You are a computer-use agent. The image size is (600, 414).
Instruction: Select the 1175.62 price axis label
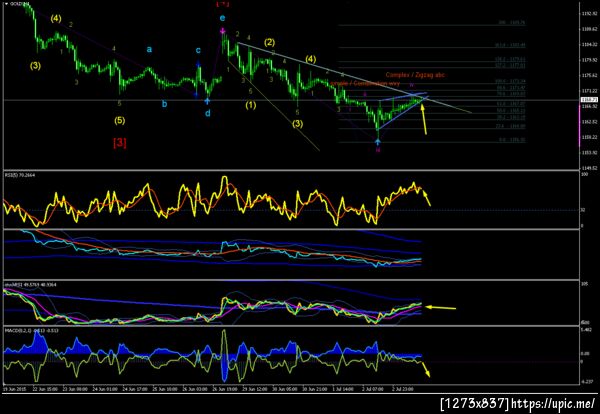tap(589, 75)
